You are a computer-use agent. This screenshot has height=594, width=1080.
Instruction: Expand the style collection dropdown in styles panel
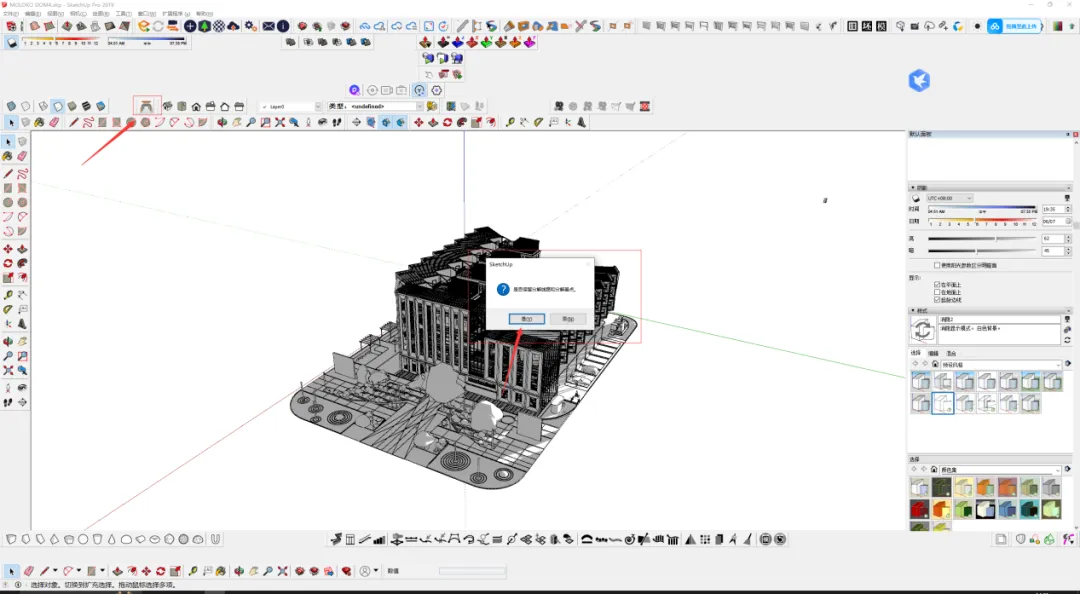(x=1001, y=365)
